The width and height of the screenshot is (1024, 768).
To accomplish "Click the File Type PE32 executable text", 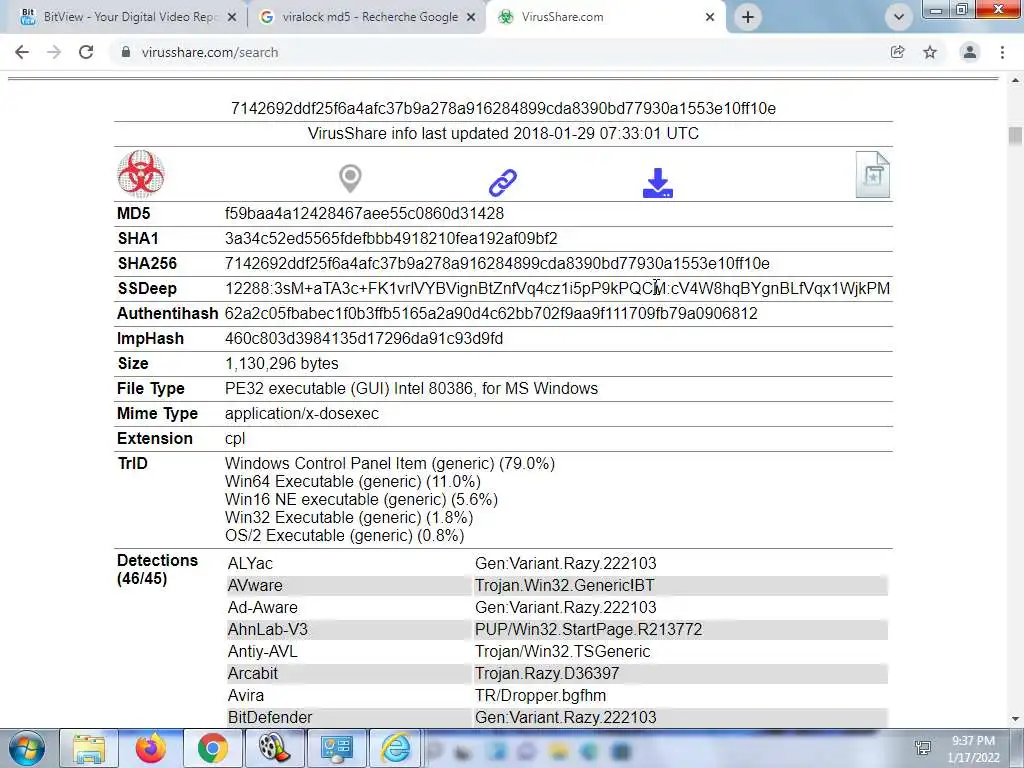I will [411, 389].
